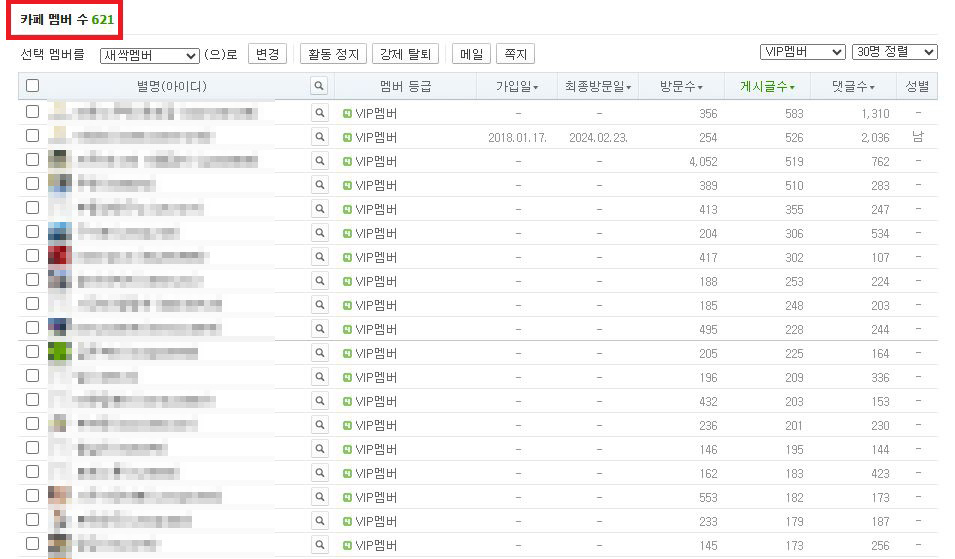This screenshot has width=955, height=559.
Task: Check the box for the member with 1,310 comments
Action: pos(32,112)
